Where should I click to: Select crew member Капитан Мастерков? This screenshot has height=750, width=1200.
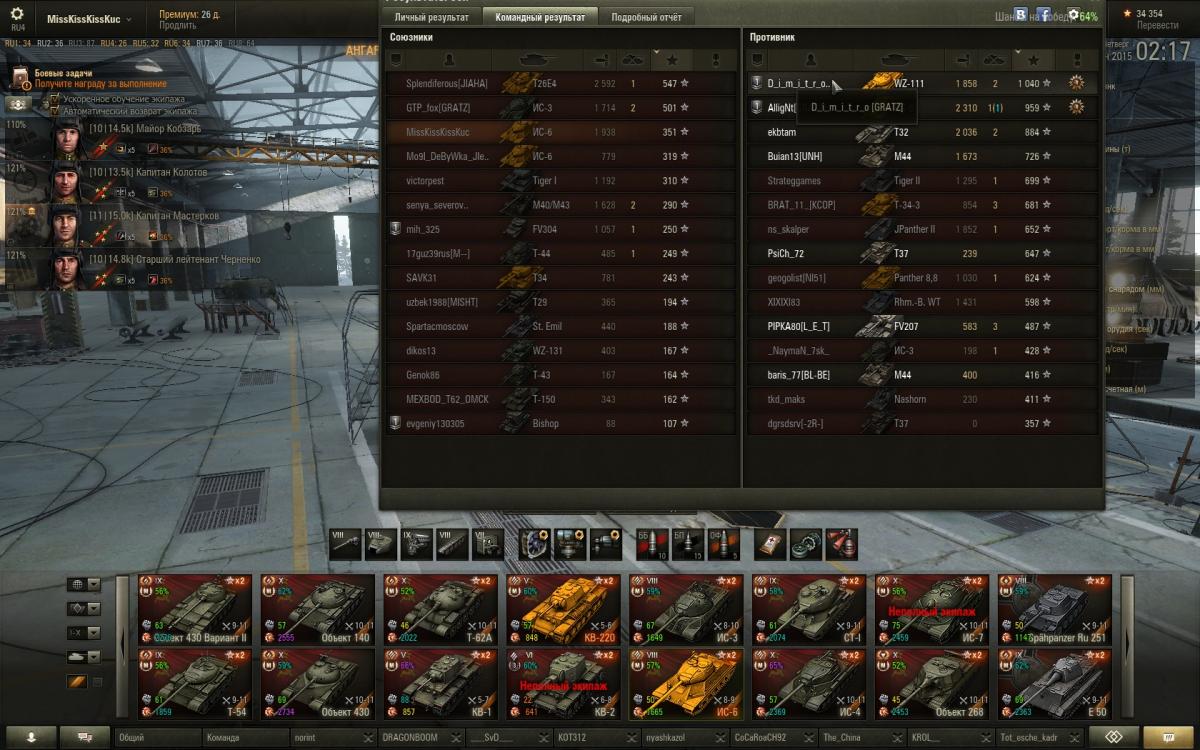click(x=130, y=225)
